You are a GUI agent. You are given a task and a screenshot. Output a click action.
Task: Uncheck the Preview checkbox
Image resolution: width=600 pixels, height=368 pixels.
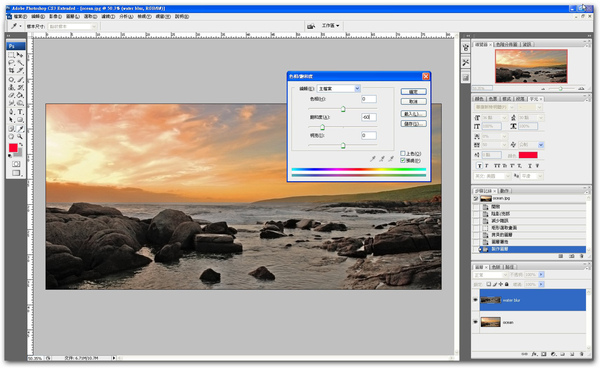403,160
